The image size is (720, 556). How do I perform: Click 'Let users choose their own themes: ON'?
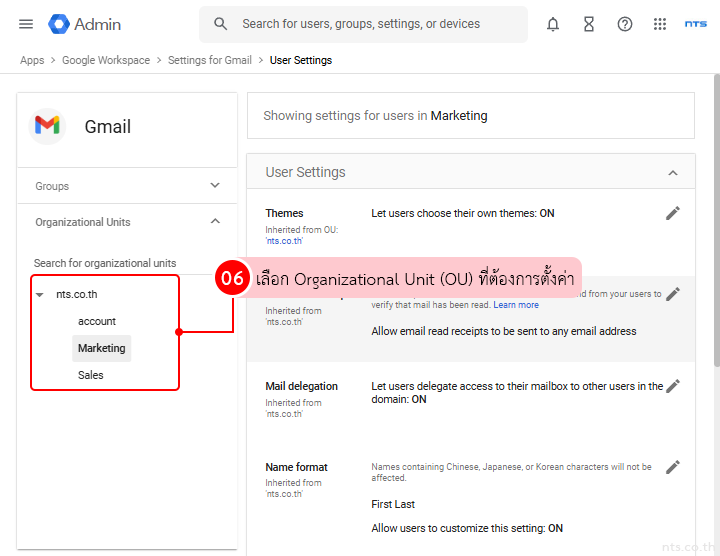463,213
